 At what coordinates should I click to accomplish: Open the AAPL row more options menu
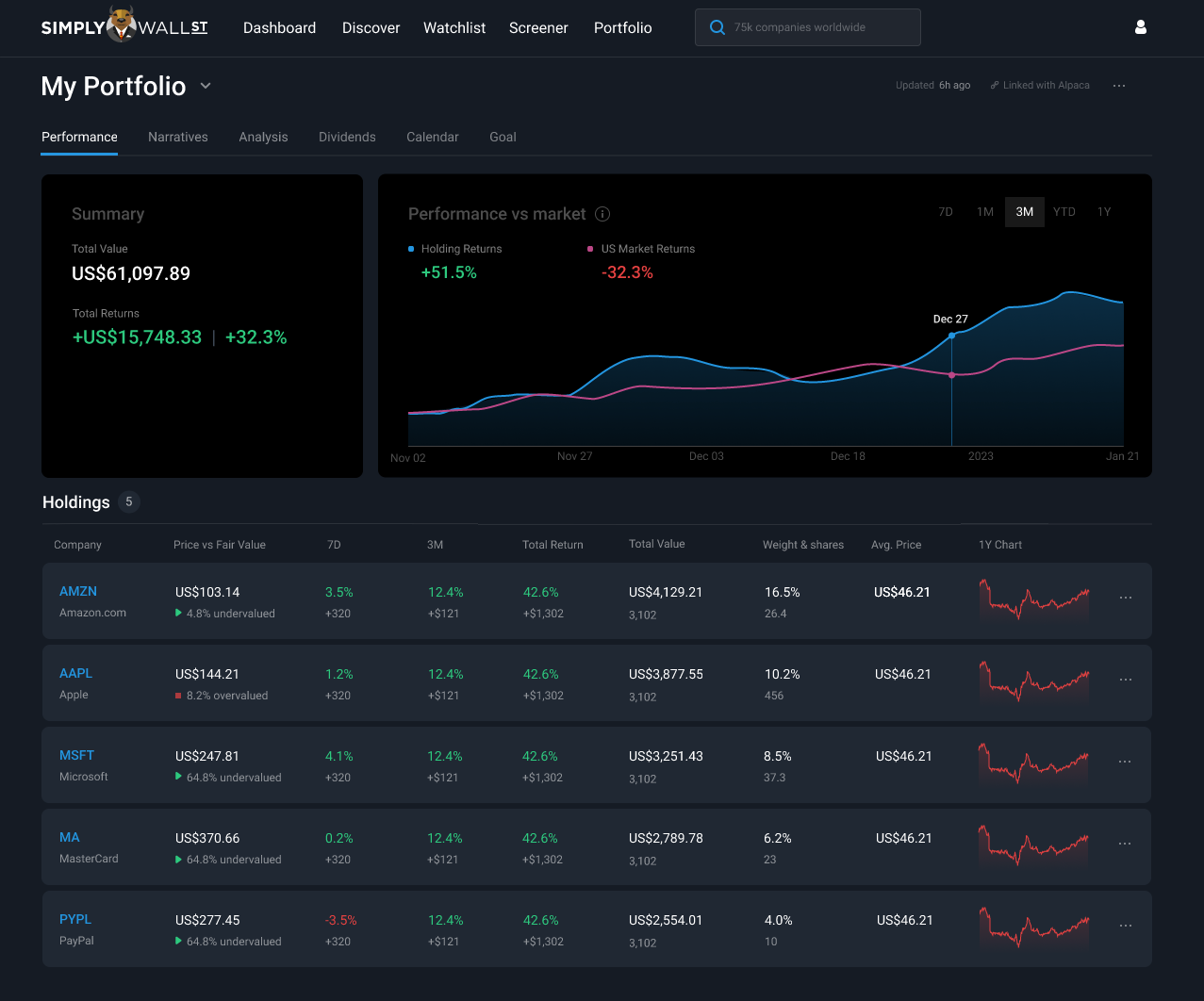coord(1126,680)
